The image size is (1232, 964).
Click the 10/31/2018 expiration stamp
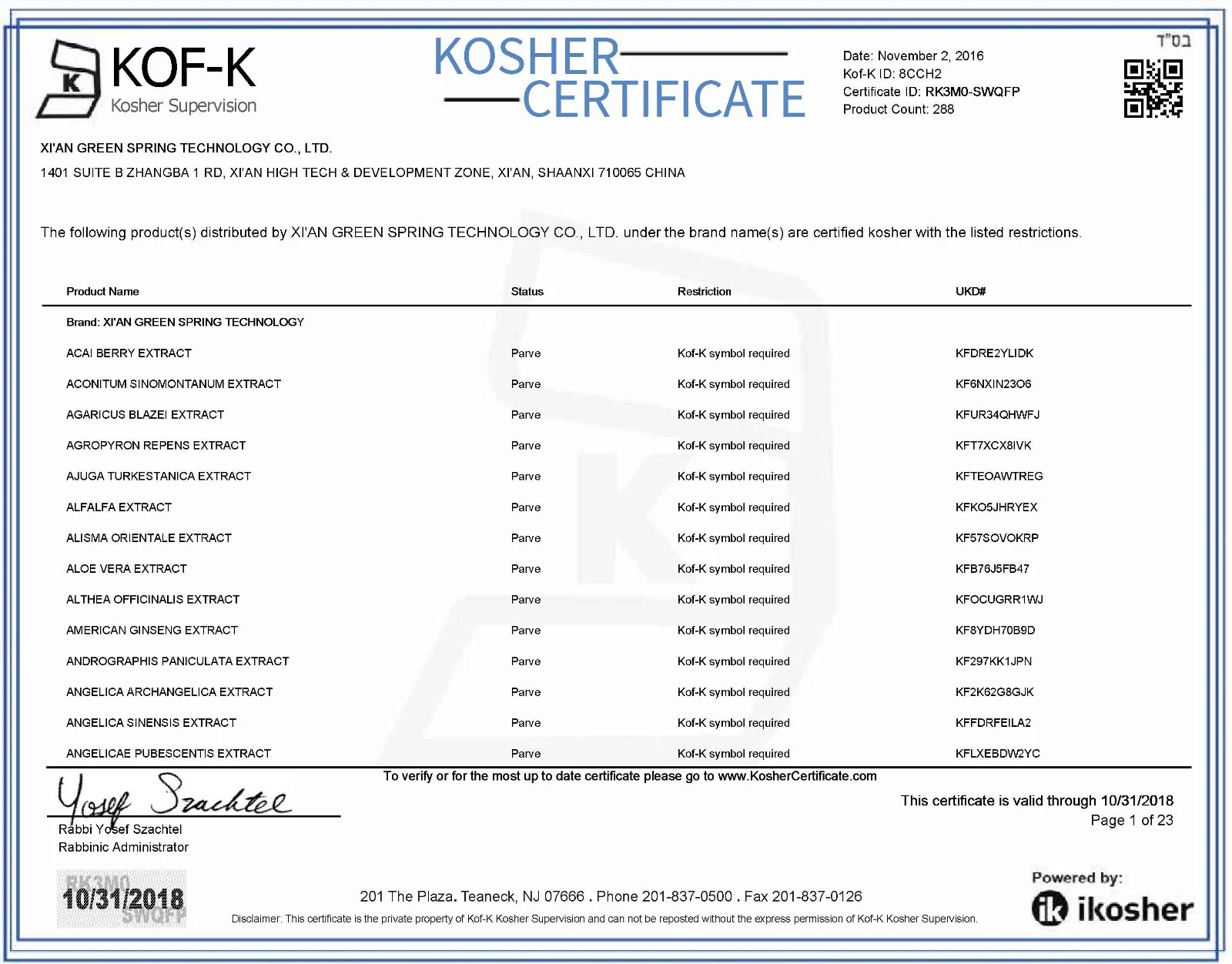tap(122, 899)
